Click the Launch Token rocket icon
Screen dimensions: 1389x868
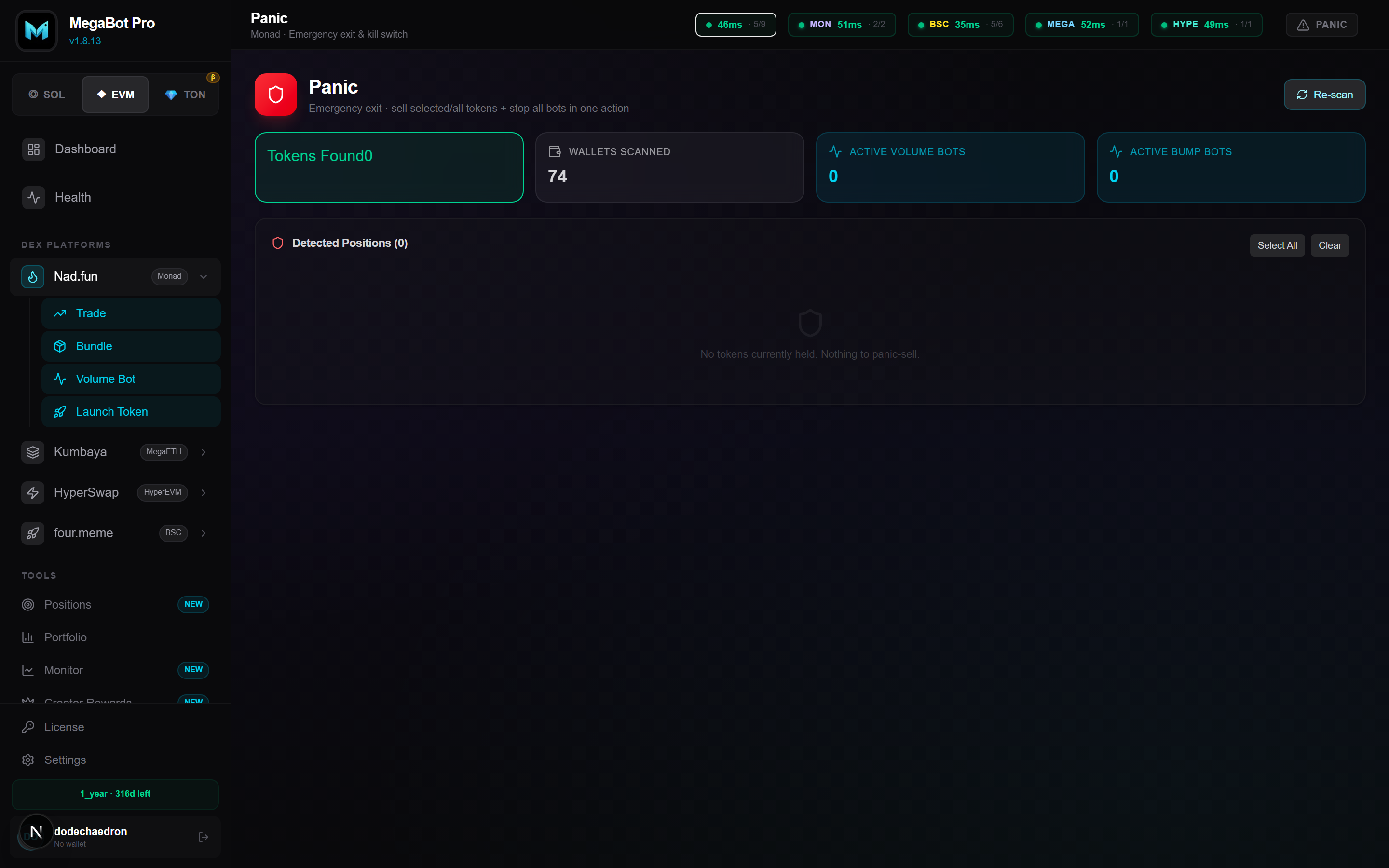click(60, 412)
